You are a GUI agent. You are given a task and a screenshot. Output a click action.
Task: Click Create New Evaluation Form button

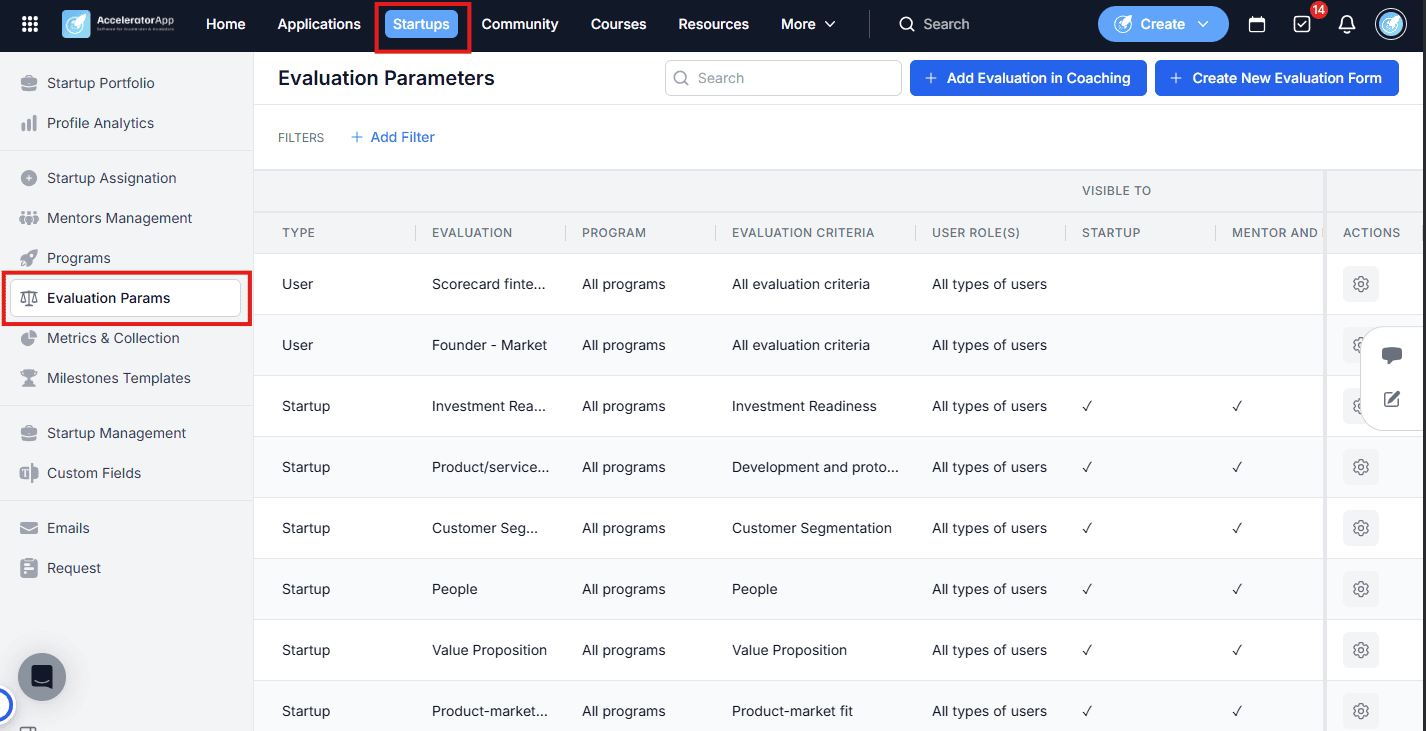tap(1277, 78)
